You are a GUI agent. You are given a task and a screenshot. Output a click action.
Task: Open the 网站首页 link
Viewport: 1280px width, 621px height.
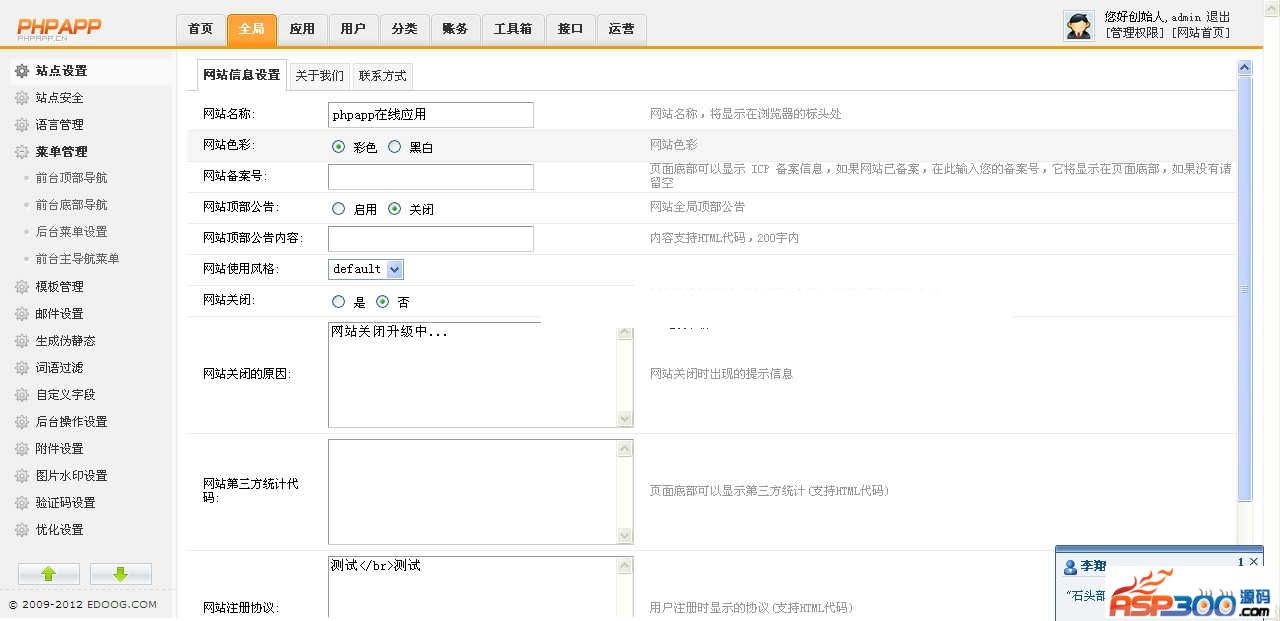(x=1202, y=33)
